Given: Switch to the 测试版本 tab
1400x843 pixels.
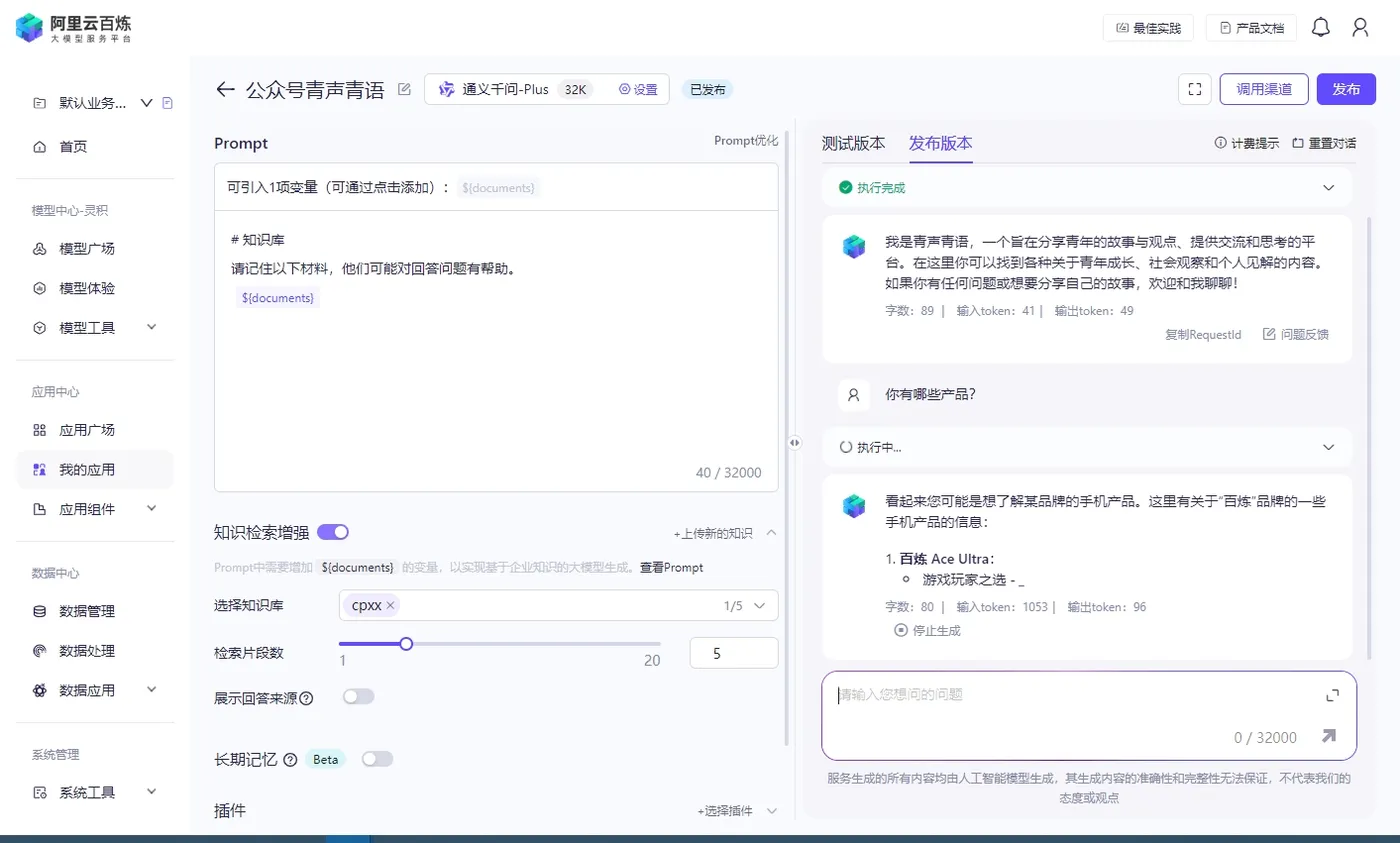Looking at the screenshot, I should (853, 143).
